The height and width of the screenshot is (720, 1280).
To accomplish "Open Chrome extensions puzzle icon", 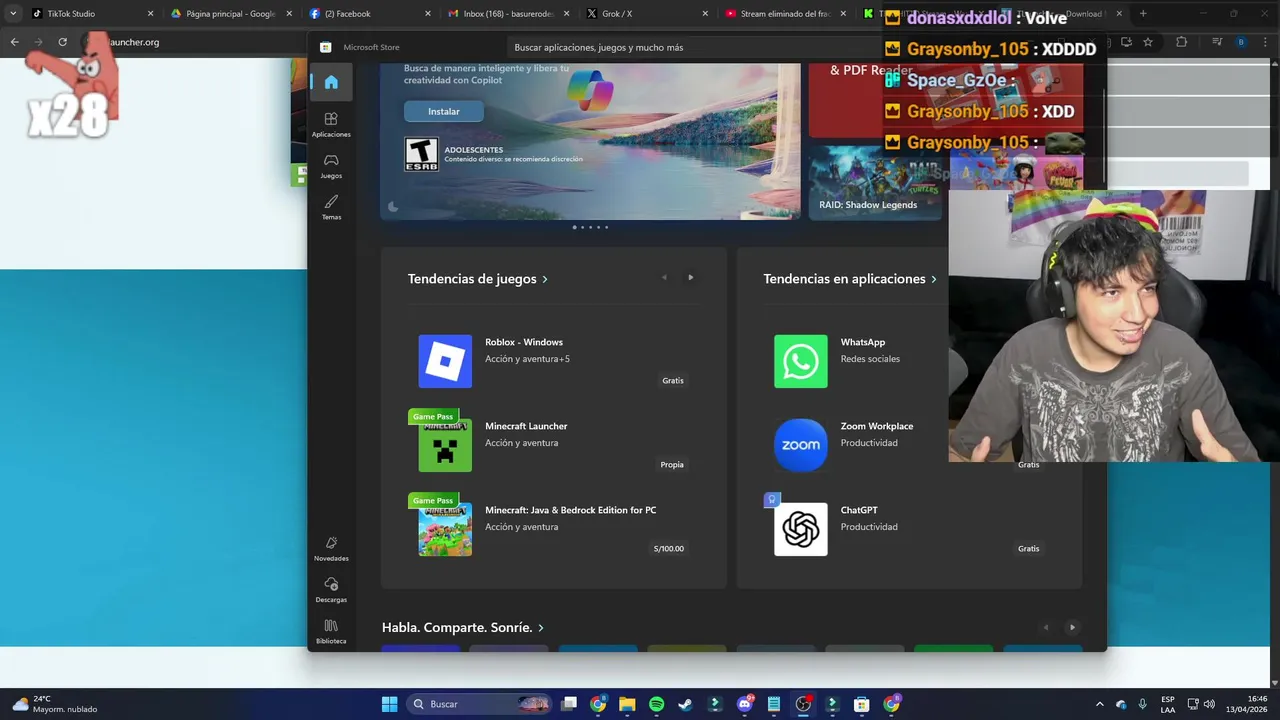I will point(1181,42).
